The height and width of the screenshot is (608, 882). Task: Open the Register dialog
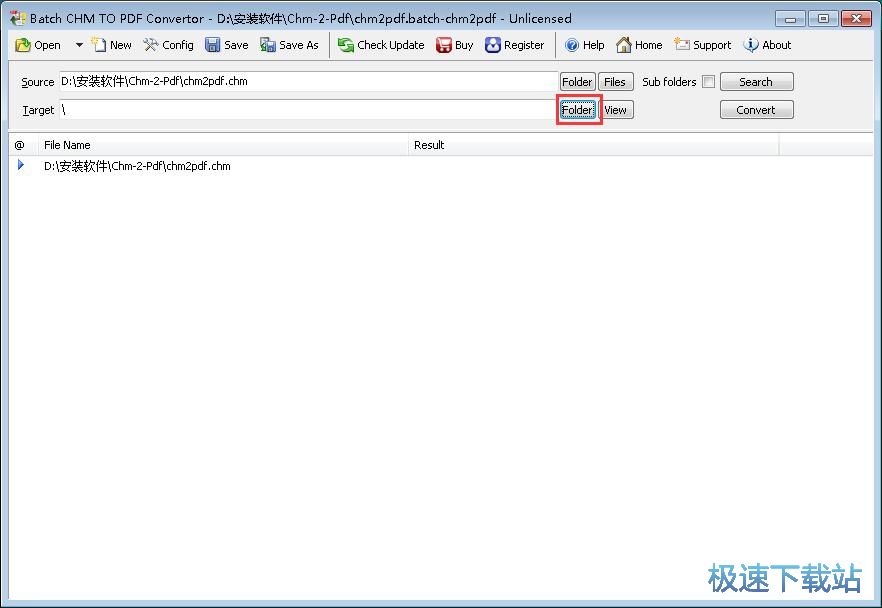pyautogui.click(x=515, y=44)
